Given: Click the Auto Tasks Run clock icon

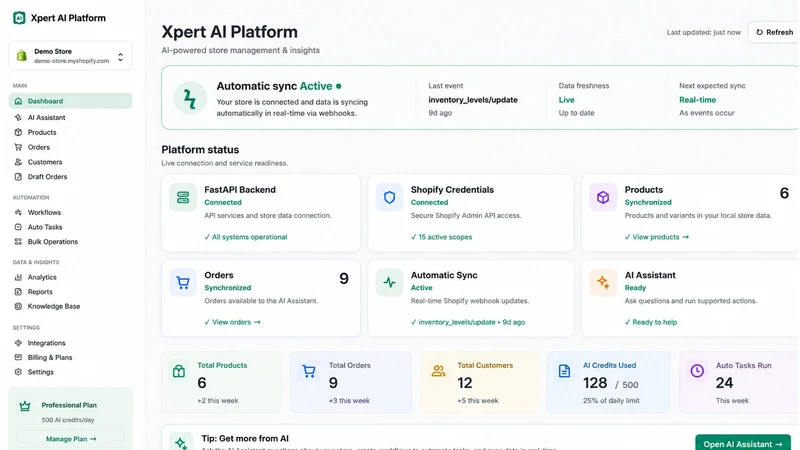Looking at the screenshot, I should [x=697, y=371].
